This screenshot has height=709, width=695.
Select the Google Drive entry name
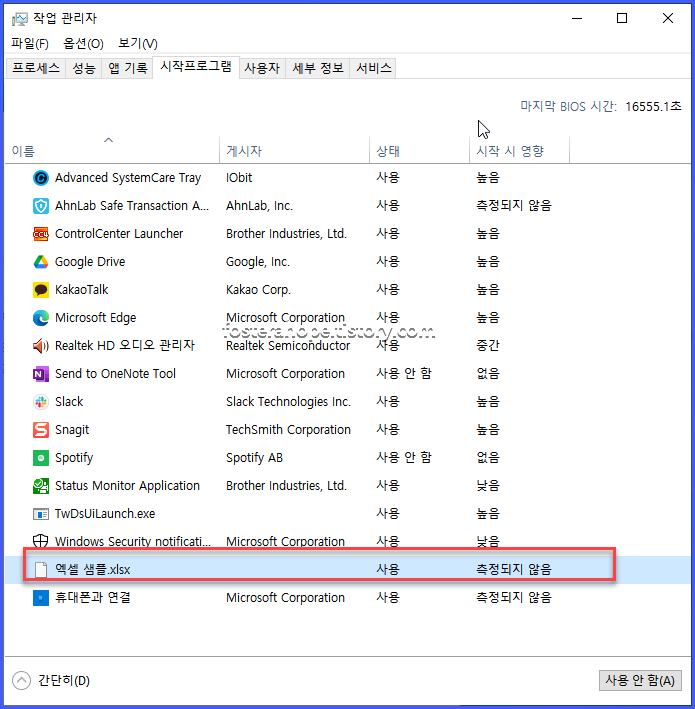click(90, 262)
